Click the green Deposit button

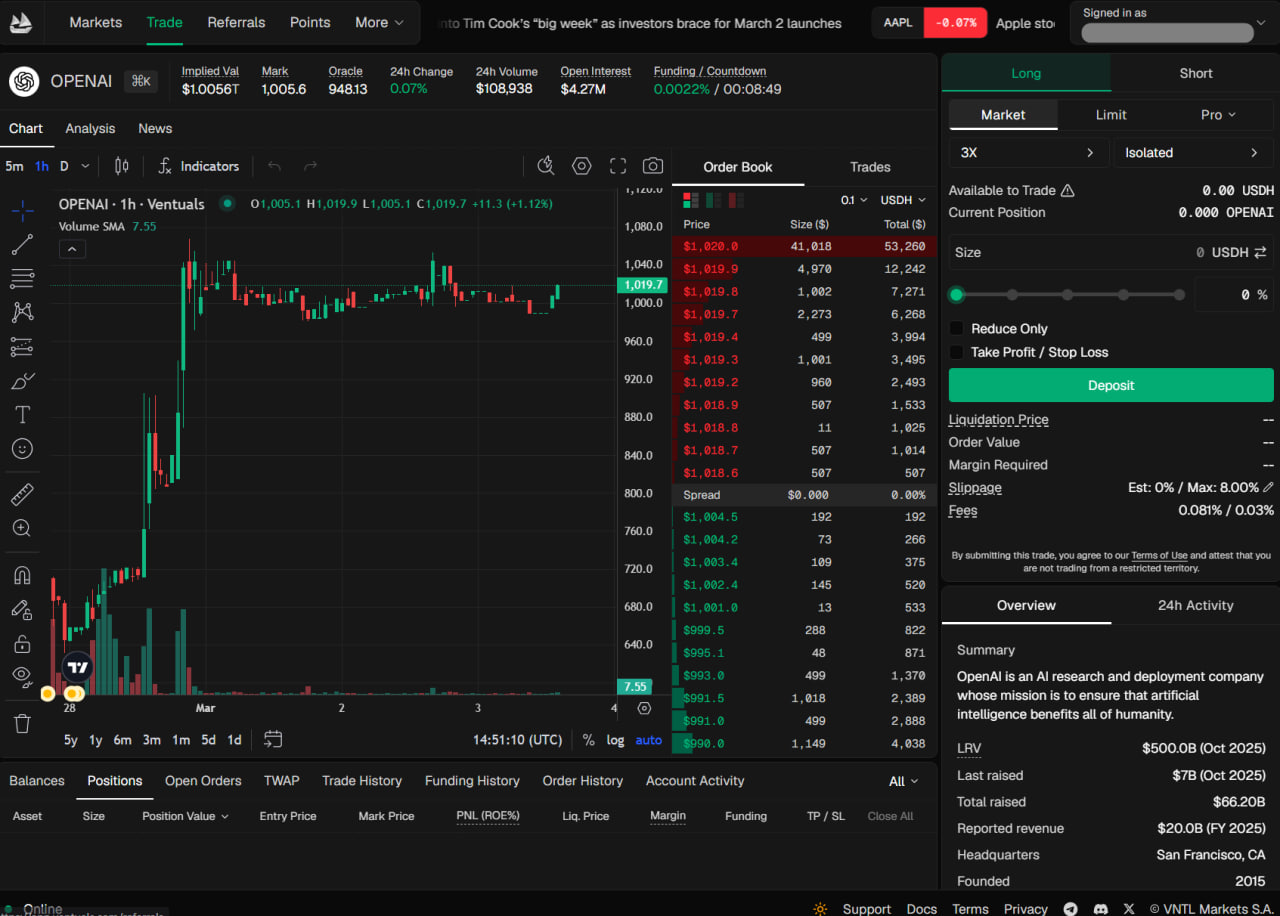pos(1111,385)
